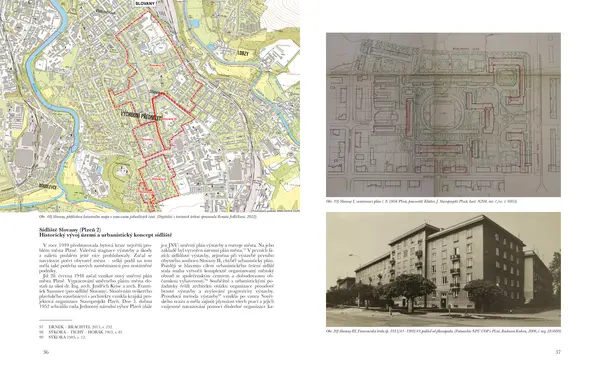Screen dimensions: 600x372
Task: Click the subheading Historický vývoj území
Action: (106, 235)
